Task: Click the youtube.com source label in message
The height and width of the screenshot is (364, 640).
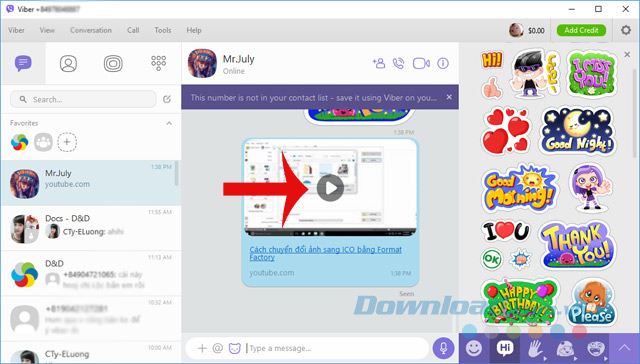Action: coord(271,273)
